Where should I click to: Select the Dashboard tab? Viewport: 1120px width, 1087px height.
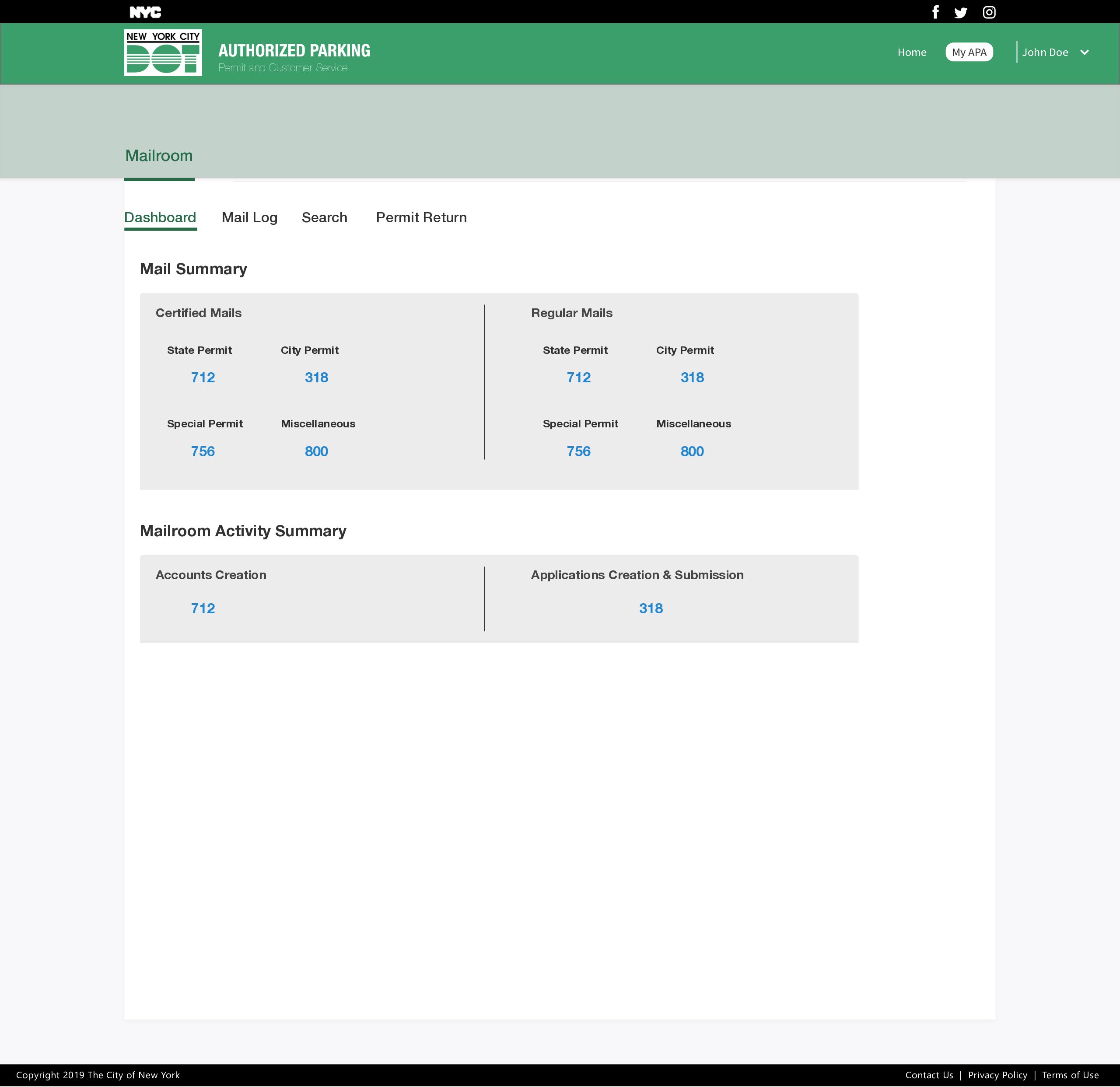(160, 218)
